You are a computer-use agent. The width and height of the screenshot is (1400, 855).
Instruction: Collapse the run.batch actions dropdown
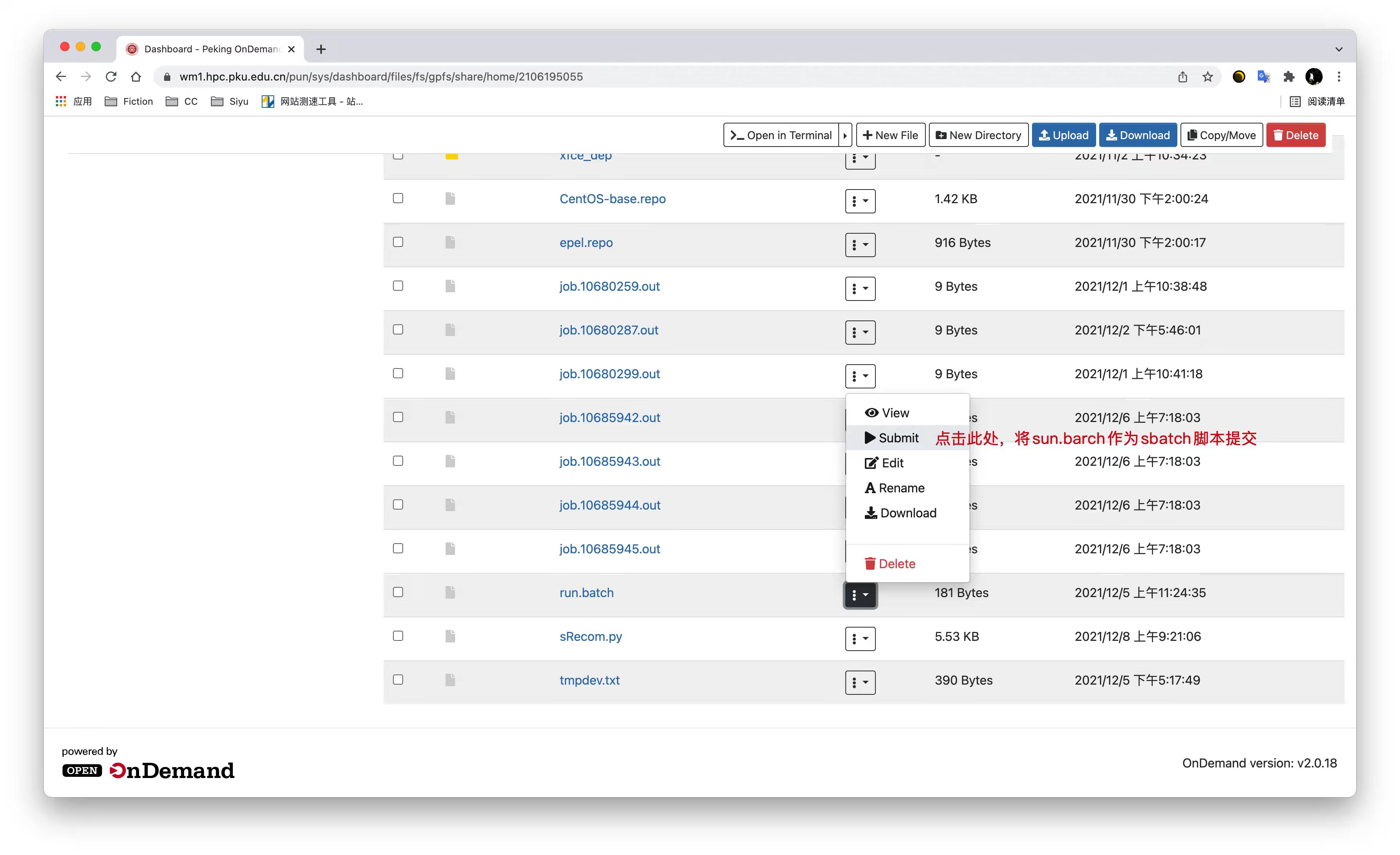pyautogui.click(x=860, y=595)
